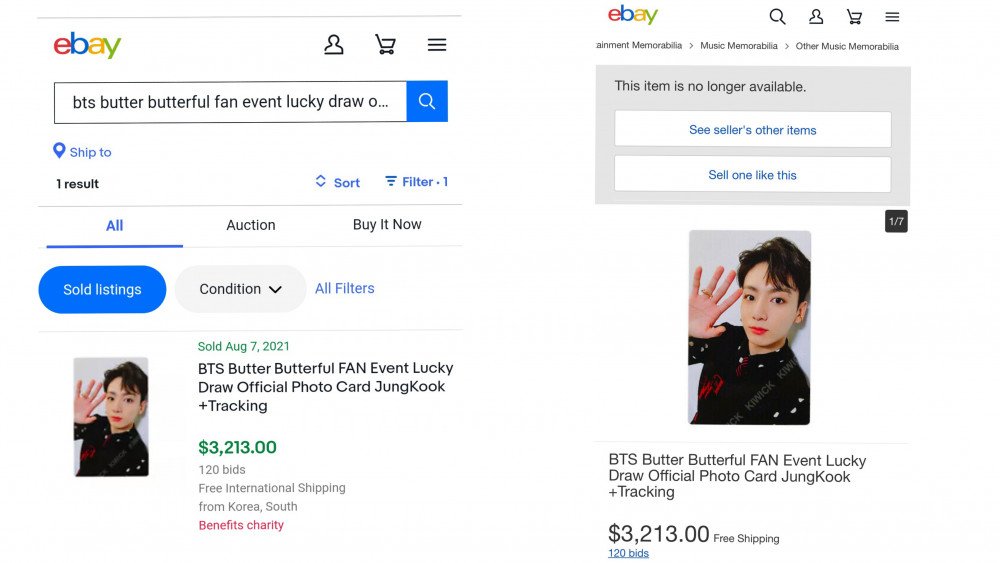Image resolution: width=1000 pixels, height=563 pixels.
Task: Open the account icon in right header
Action: [816, 17]
